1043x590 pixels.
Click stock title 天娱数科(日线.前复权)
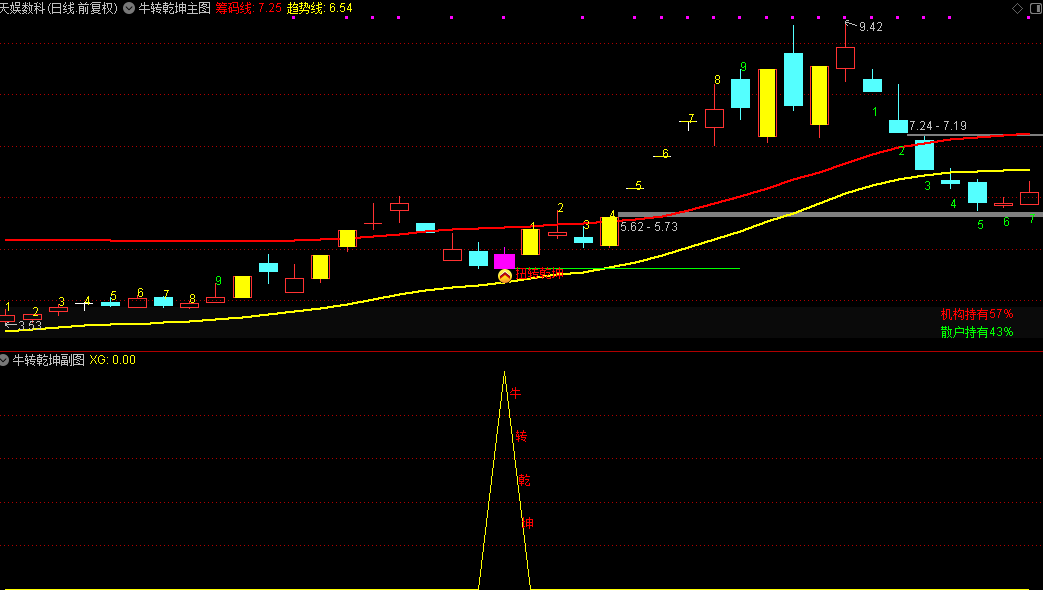pyautogui.click(x=59, y=9)
